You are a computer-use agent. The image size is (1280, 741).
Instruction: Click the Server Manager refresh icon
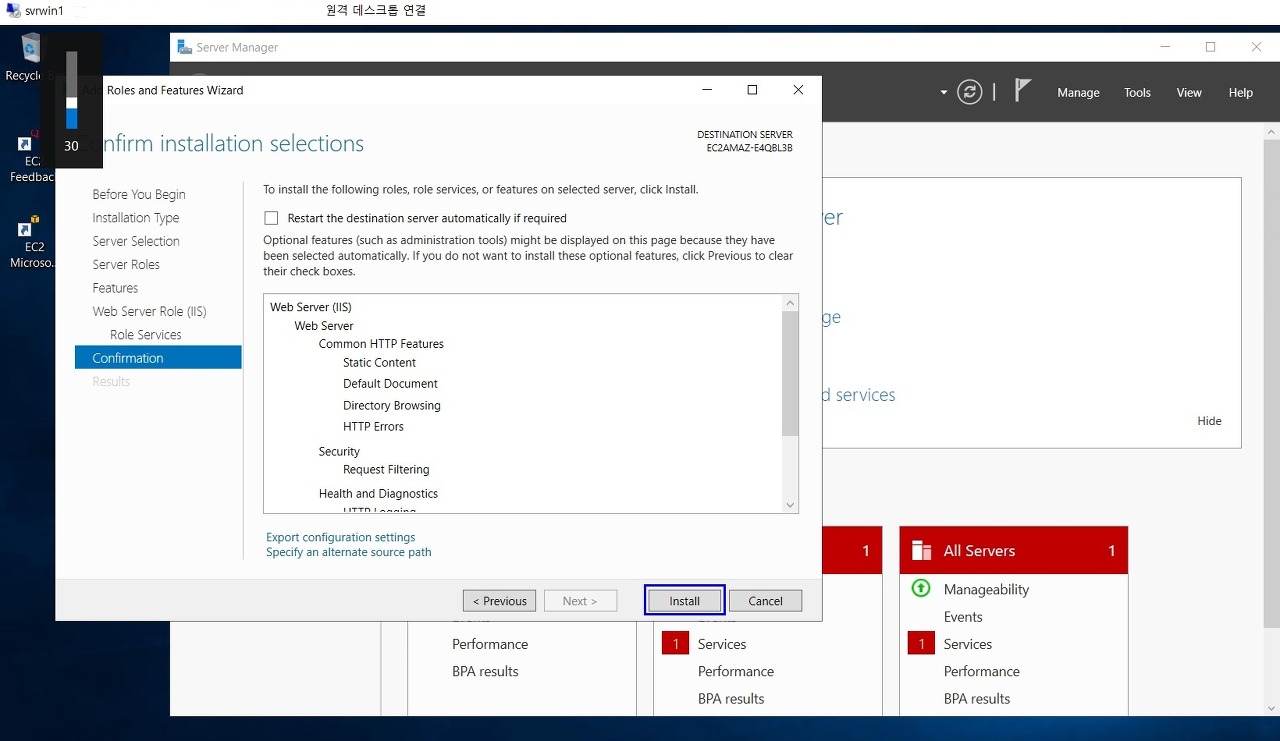(970, 92)
